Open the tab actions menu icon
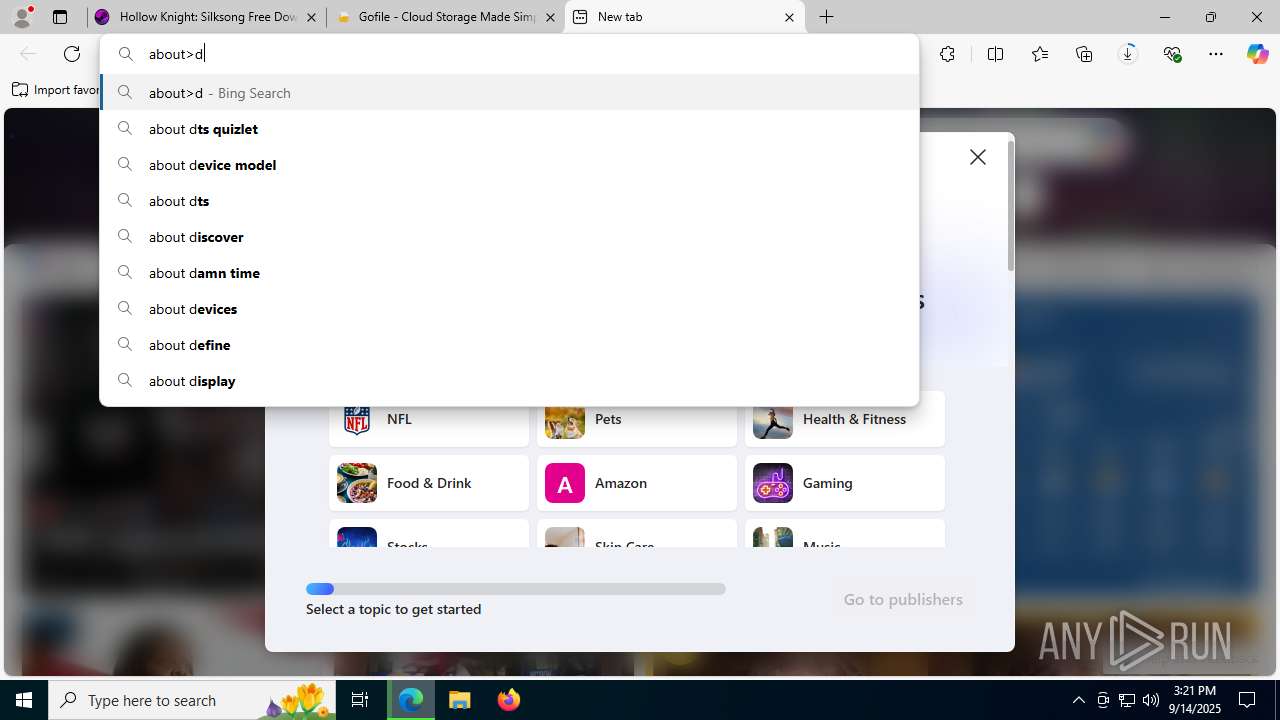Screen dimensions: 1280x720 pyautogui.click(x=60, y=17)
